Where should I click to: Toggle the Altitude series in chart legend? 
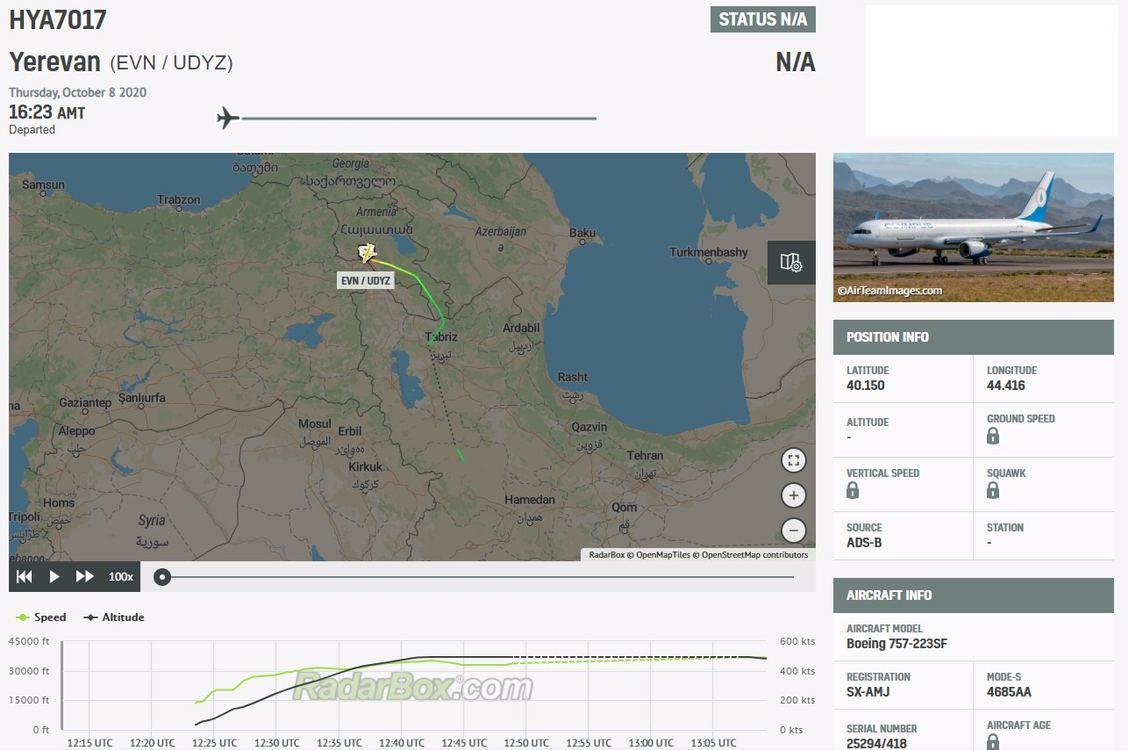click(x=114, y=617)
